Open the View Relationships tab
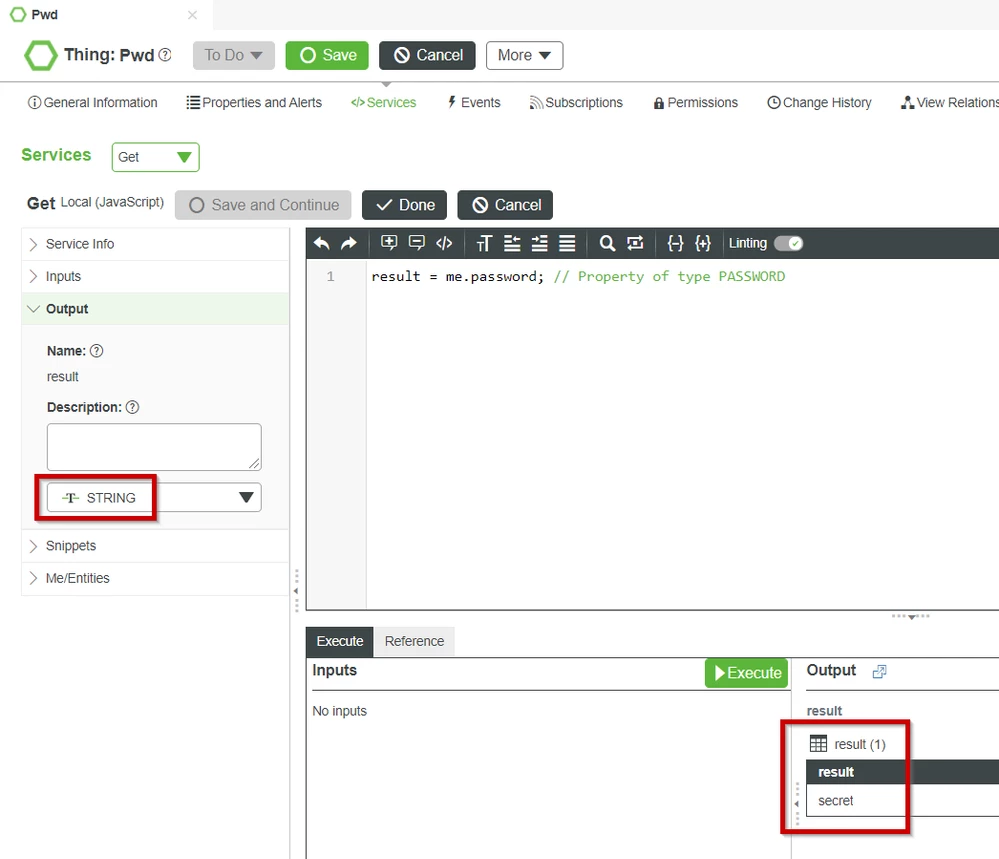999x859 pixels. [x=949, y=103]
